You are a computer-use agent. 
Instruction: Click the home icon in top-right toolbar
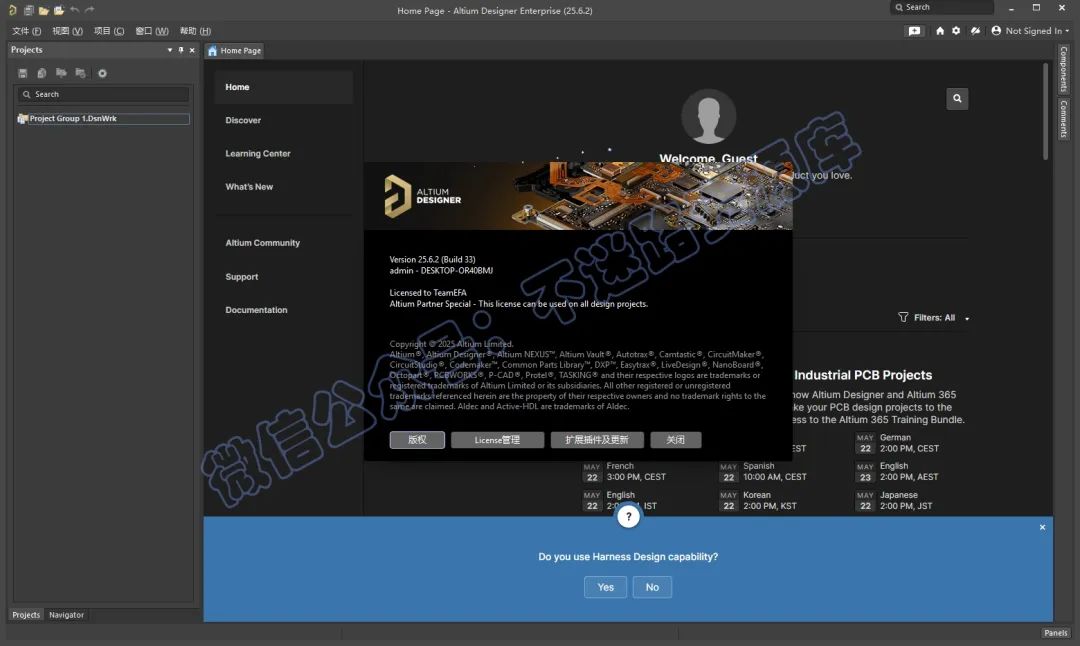(x=939, y=31)
